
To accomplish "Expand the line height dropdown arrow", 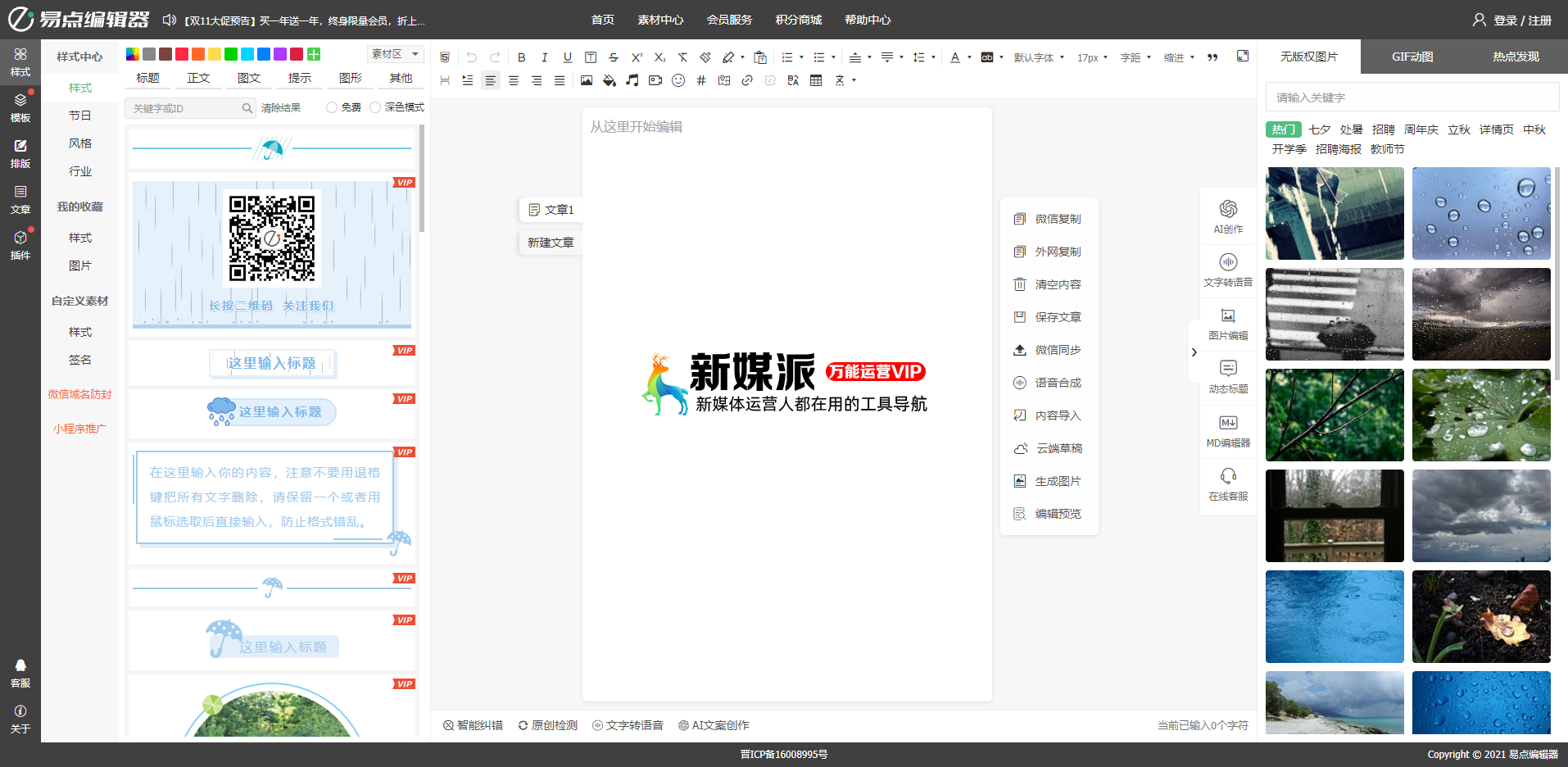I will point(933,57).
